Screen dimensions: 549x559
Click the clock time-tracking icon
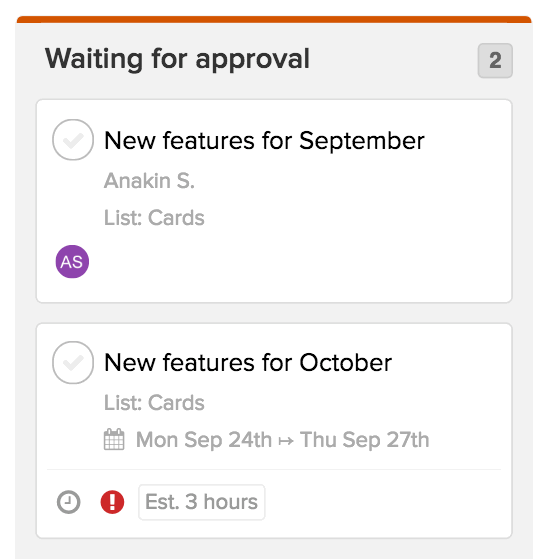click(68, 502)
